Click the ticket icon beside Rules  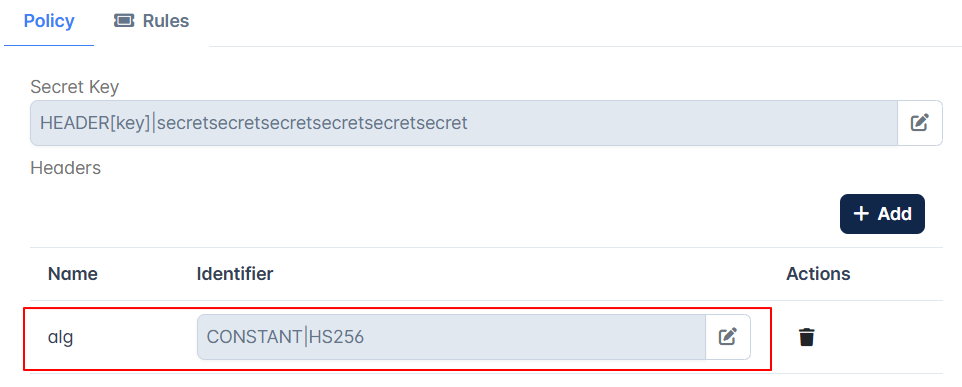pos(124,21)
